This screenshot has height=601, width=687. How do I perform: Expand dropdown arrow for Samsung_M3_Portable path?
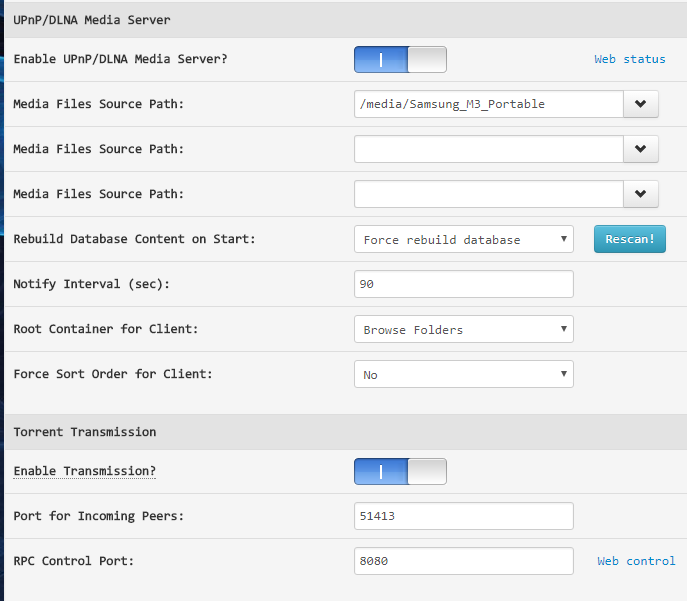[641, 104]
